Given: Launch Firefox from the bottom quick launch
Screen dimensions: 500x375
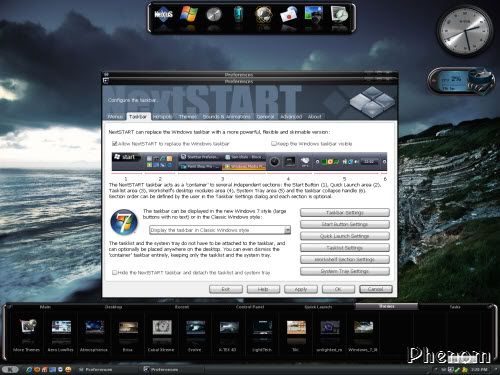Looking at the screenshot, I should click(x=37, y=369).
